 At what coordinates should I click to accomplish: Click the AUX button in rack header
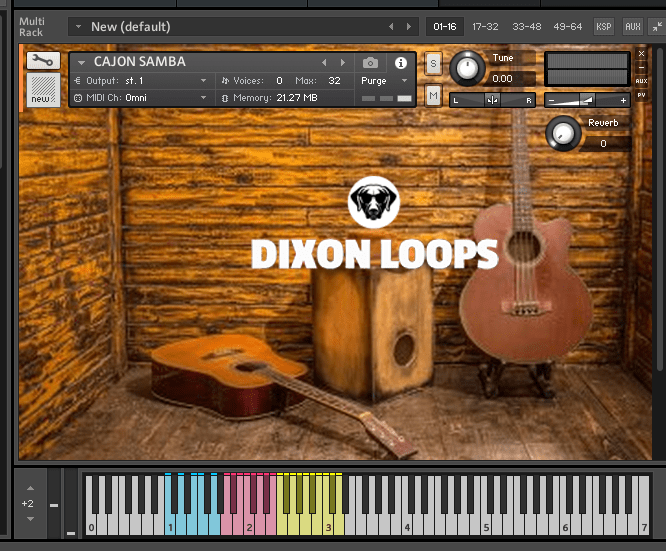click(632, 26)
